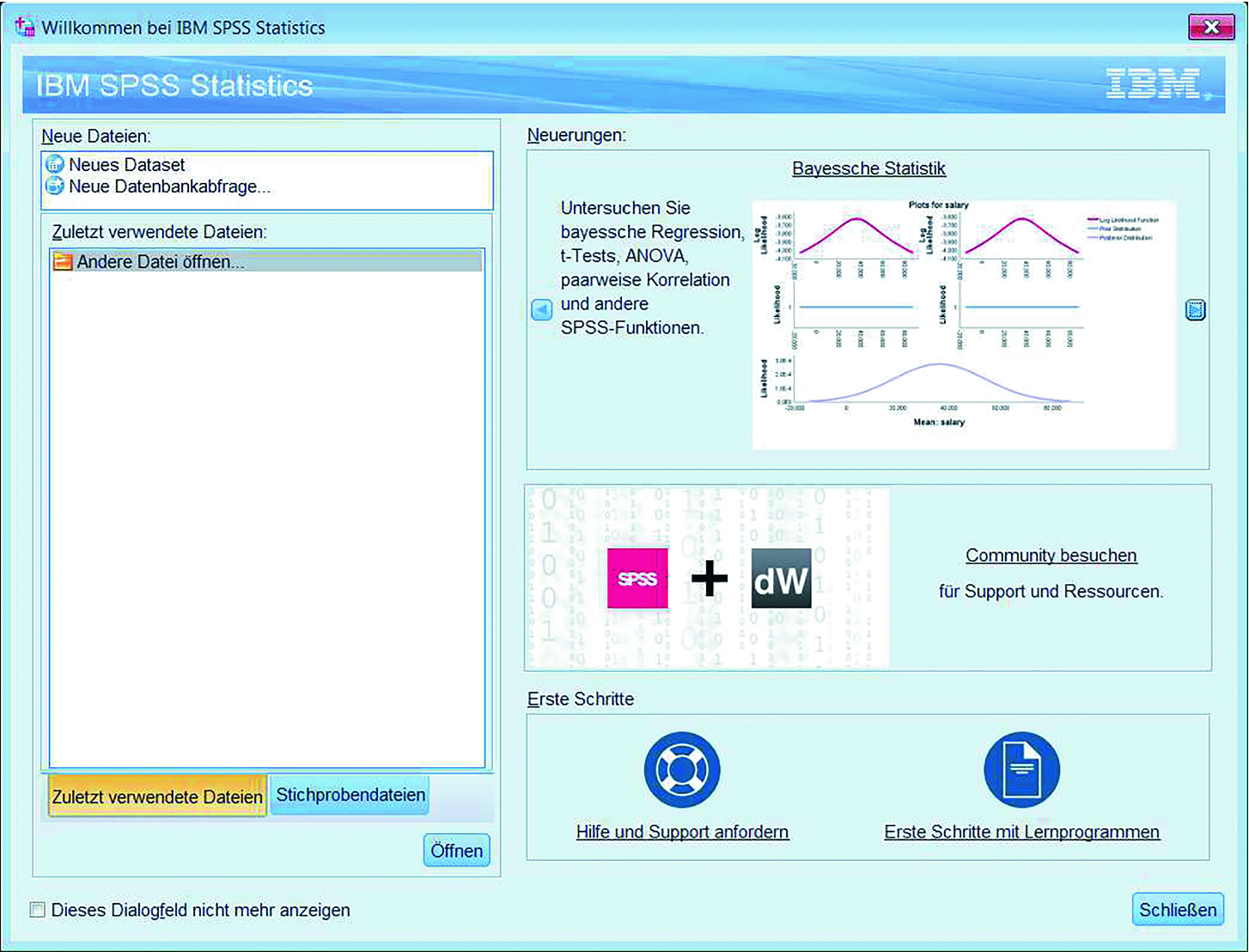
Task: Follow the Erste Schritte mit Lernprogrammen link
Action: (1022, 832)
